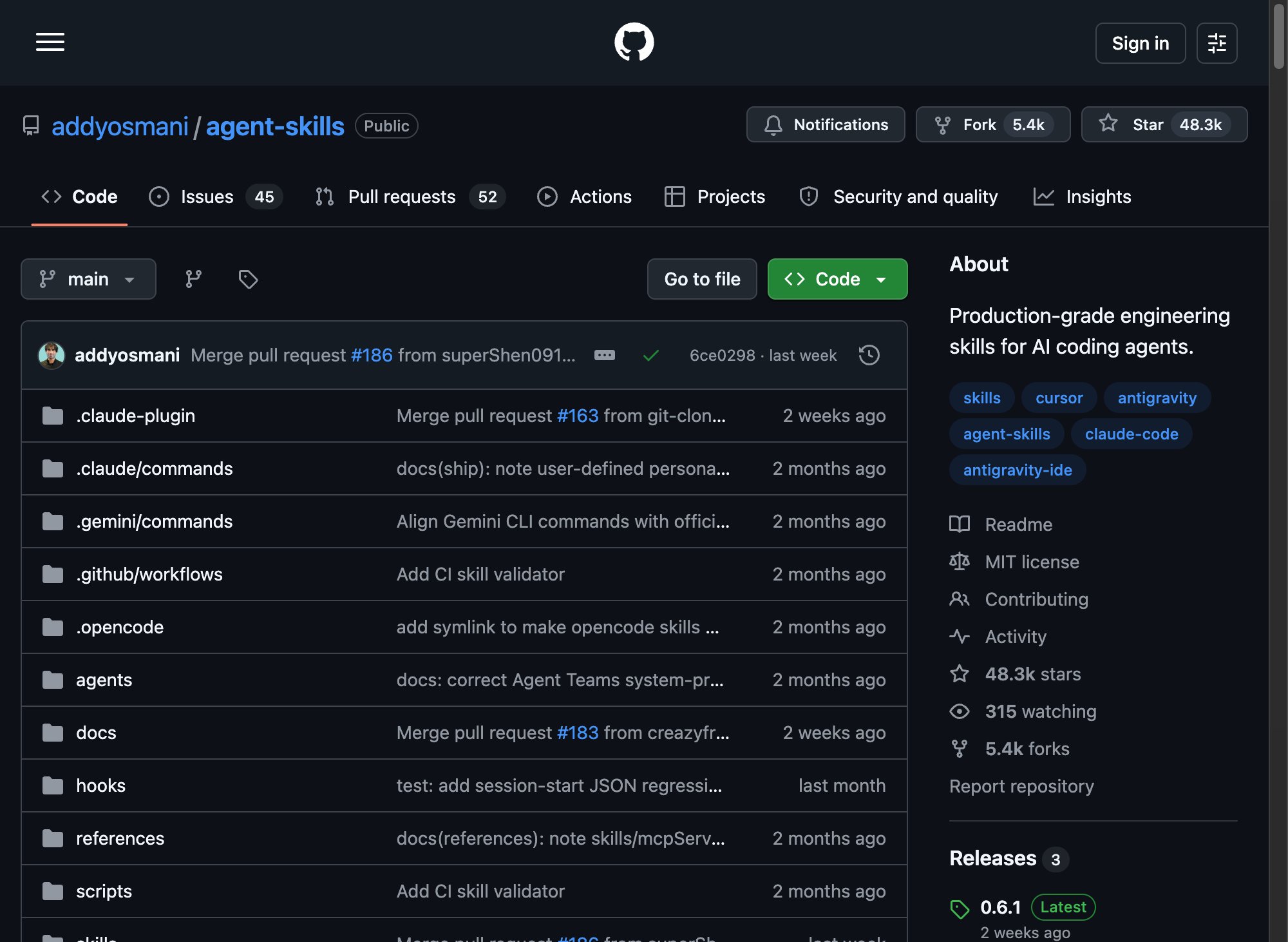Fork this repository
Screen dimensions: 1288x942
point(992,124)
